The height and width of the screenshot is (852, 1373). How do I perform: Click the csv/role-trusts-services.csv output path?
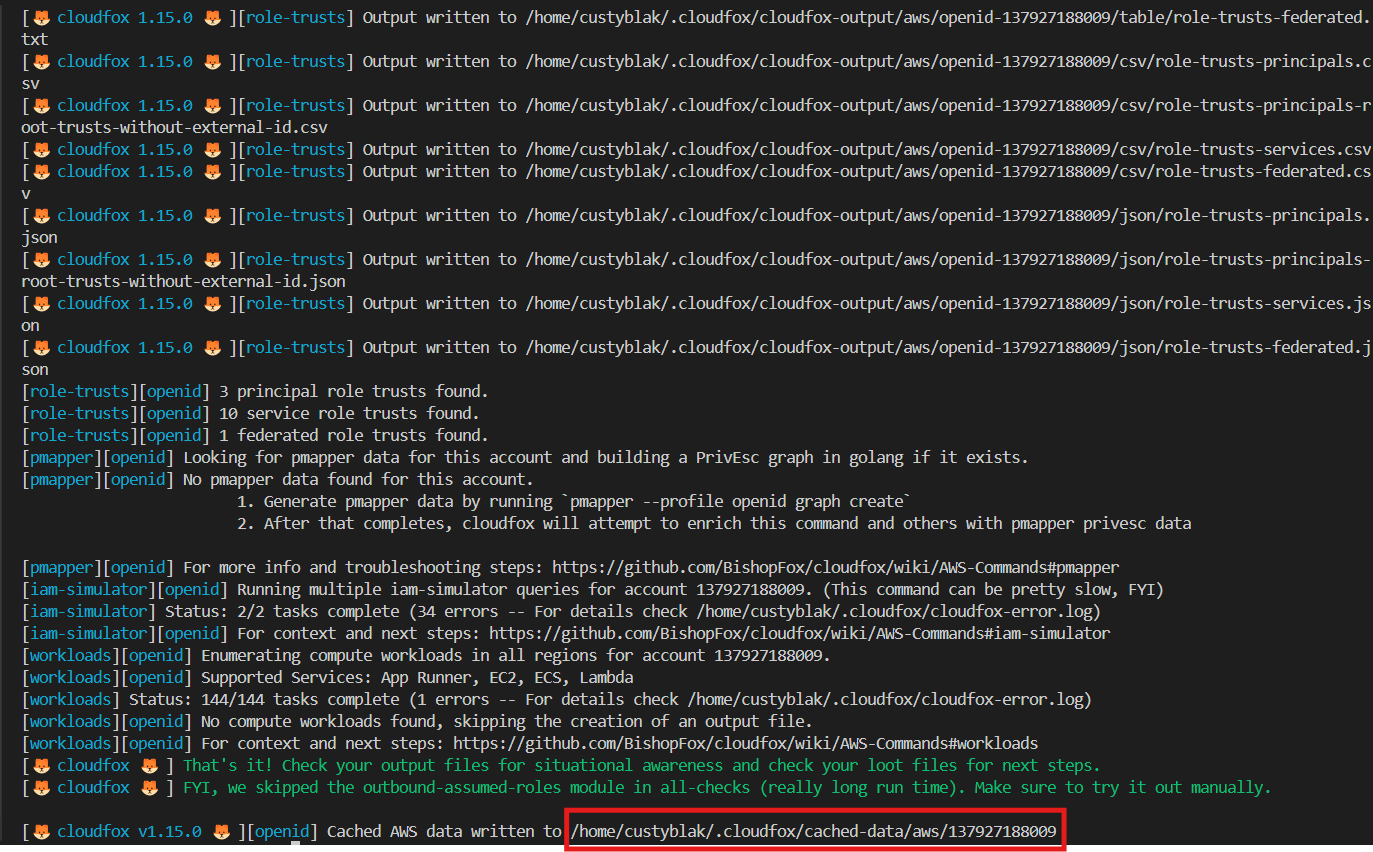coord(948,149)
